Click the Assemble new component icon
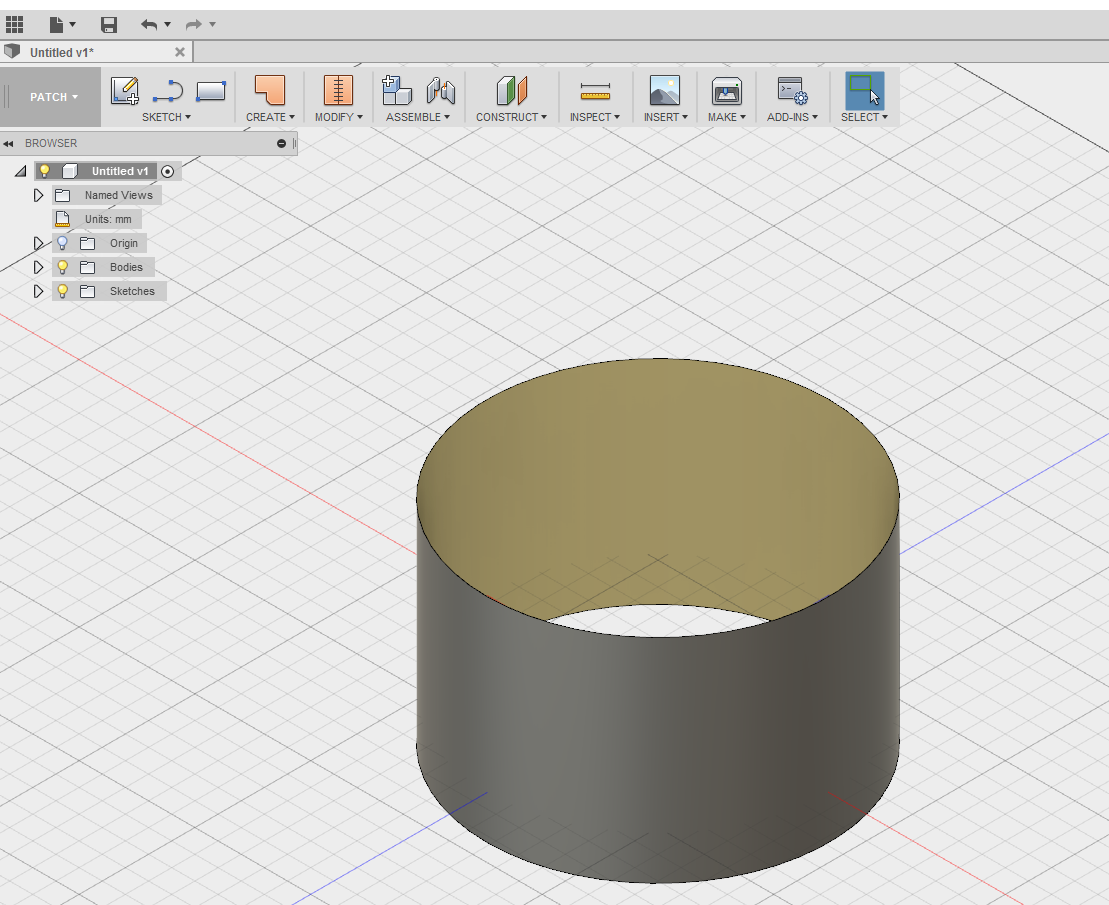Screen dimensions: 1109x905 [396, 91]
